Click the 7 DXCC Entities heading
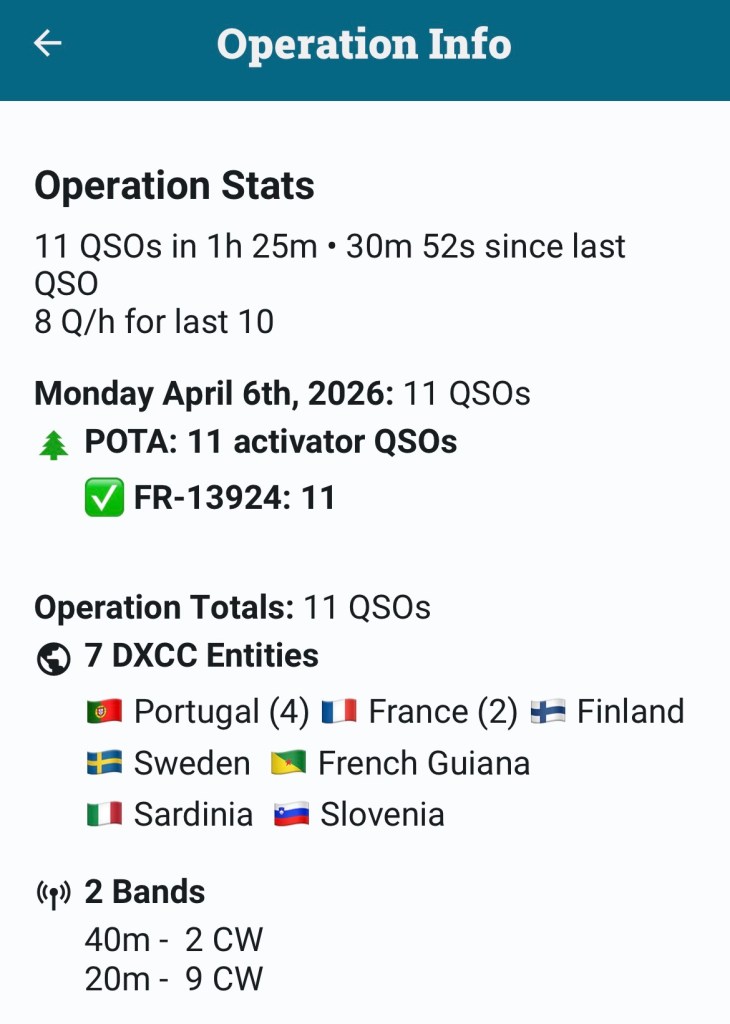Image resolution: width=730 pixels, height=1024 pixels. [202, 656]
